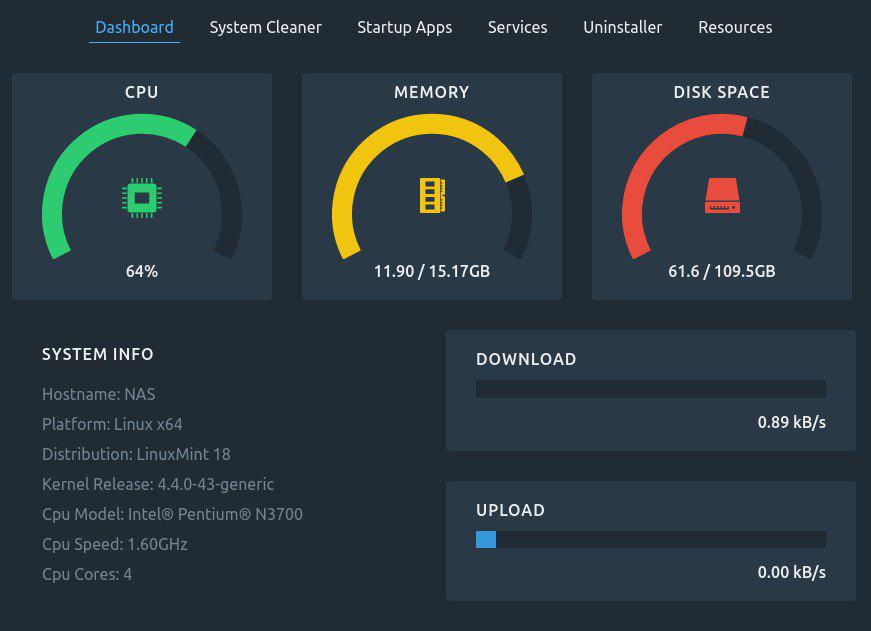Screen dimensions: 871x631
Task: Click the upload rate 0.00 kB/s
Action: pyautogui.click(x=792, y=572)
